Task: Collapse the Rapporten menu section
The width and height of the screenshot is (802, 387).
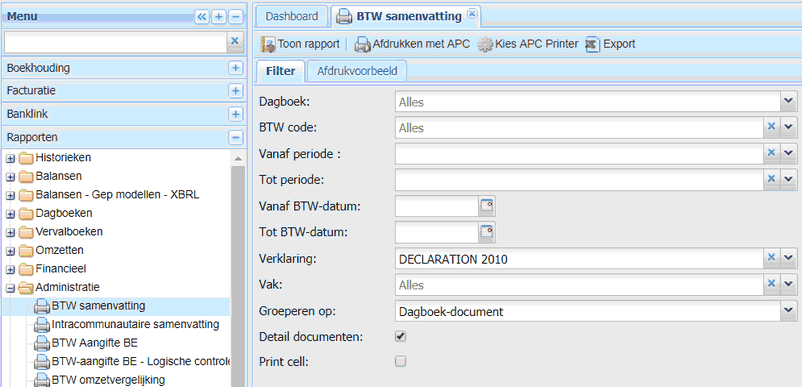Action: tap(235, 137)
